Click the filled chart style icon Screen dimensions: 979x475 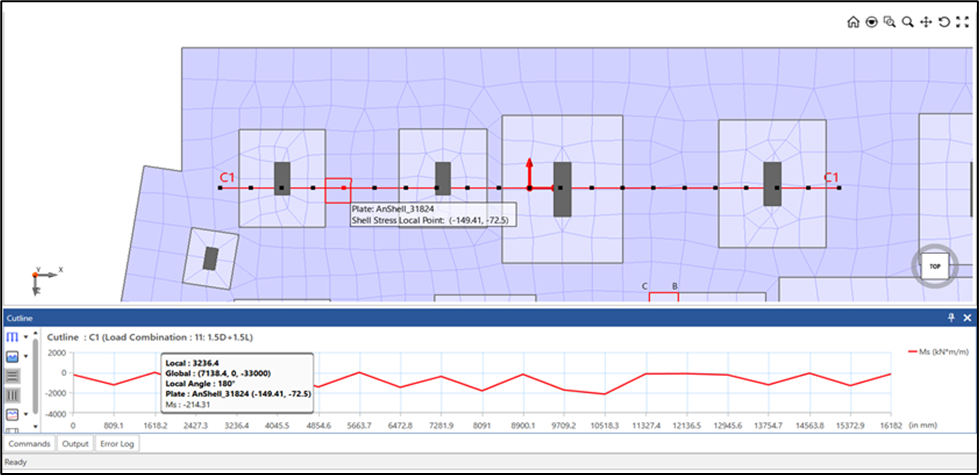pos(12,357)
